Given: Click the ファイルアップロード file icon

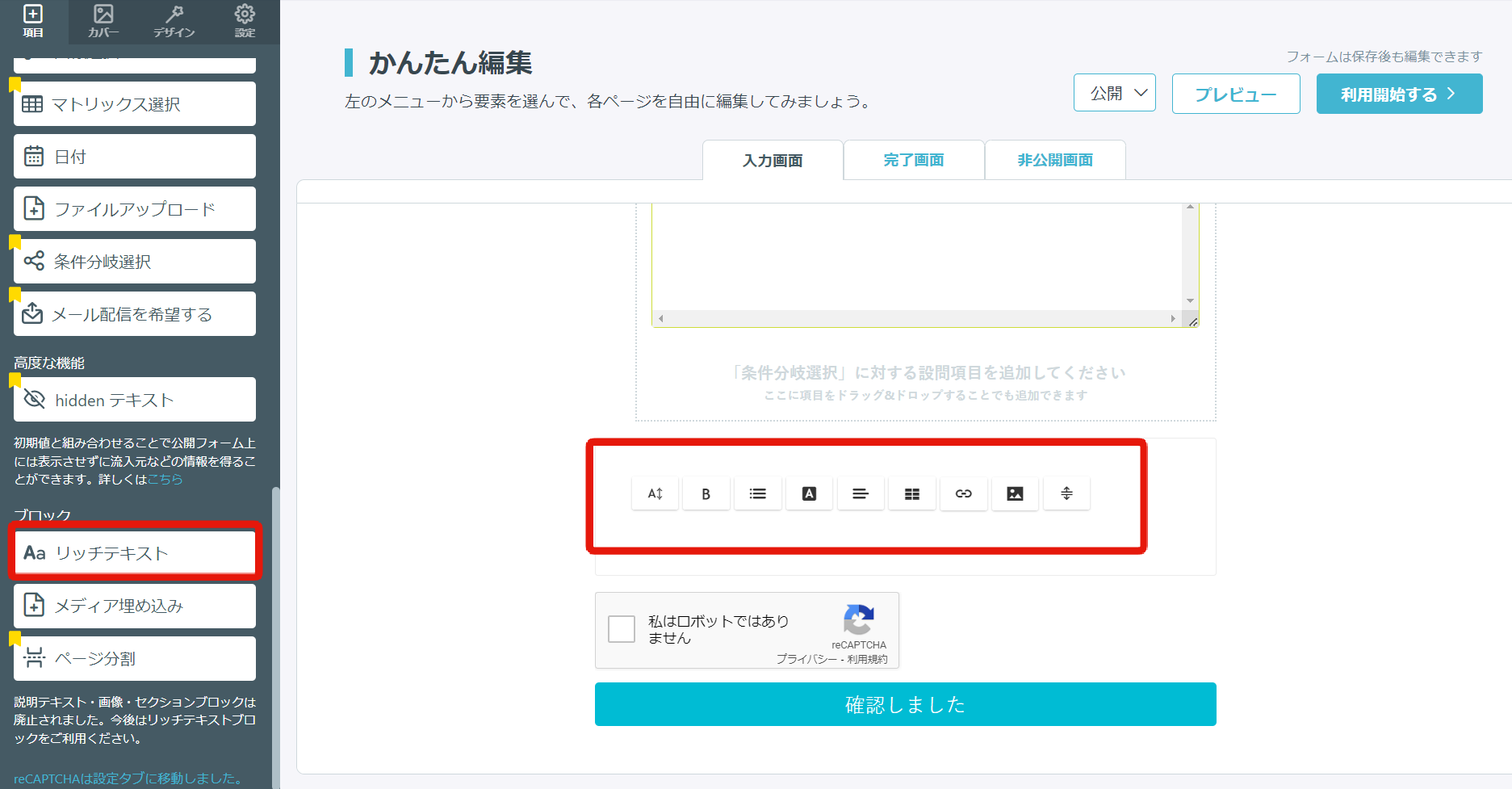Looking at the screenshot, I should point(34,208).
